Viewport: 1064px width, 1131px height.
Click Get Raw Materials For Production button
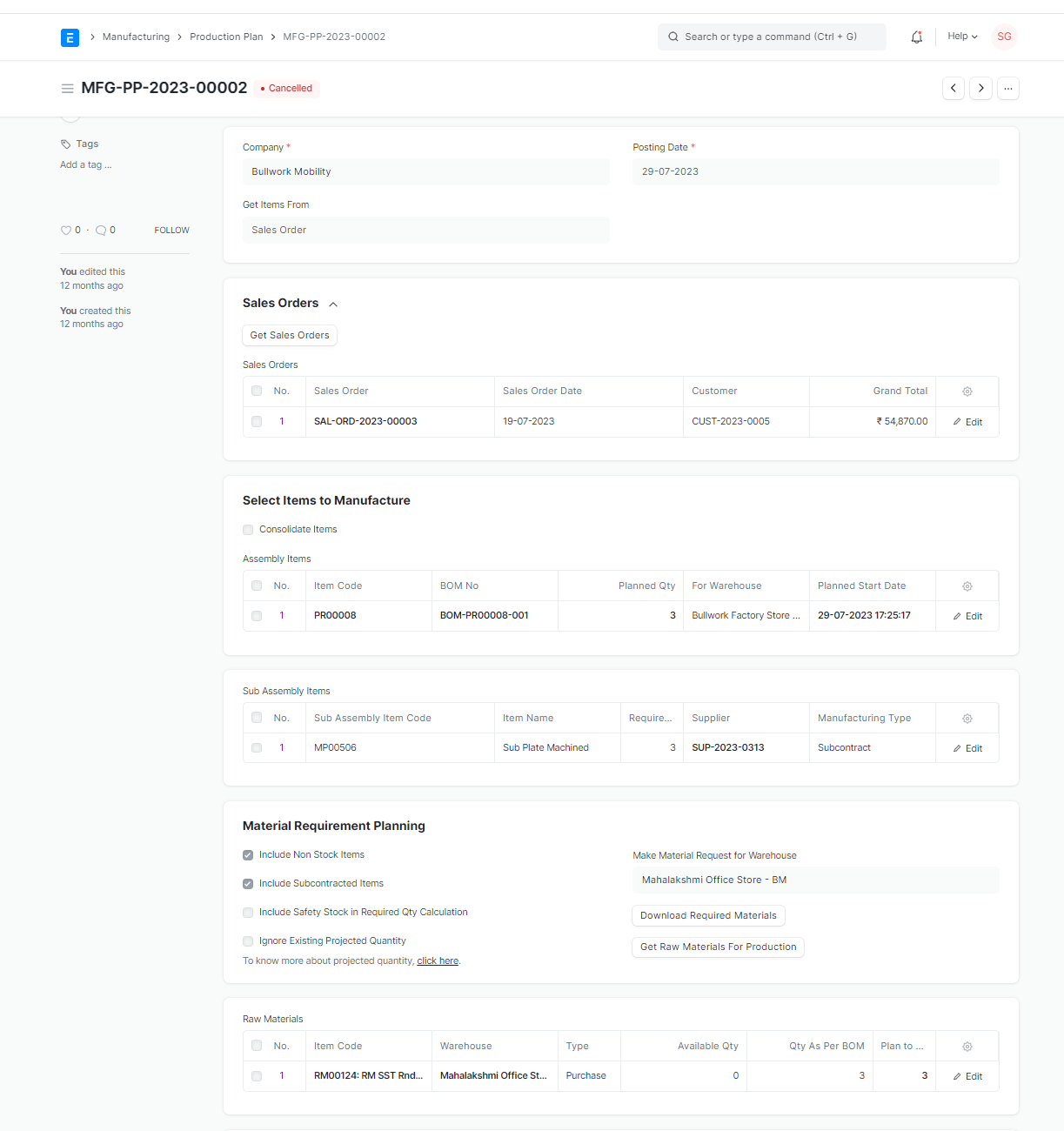718,947
